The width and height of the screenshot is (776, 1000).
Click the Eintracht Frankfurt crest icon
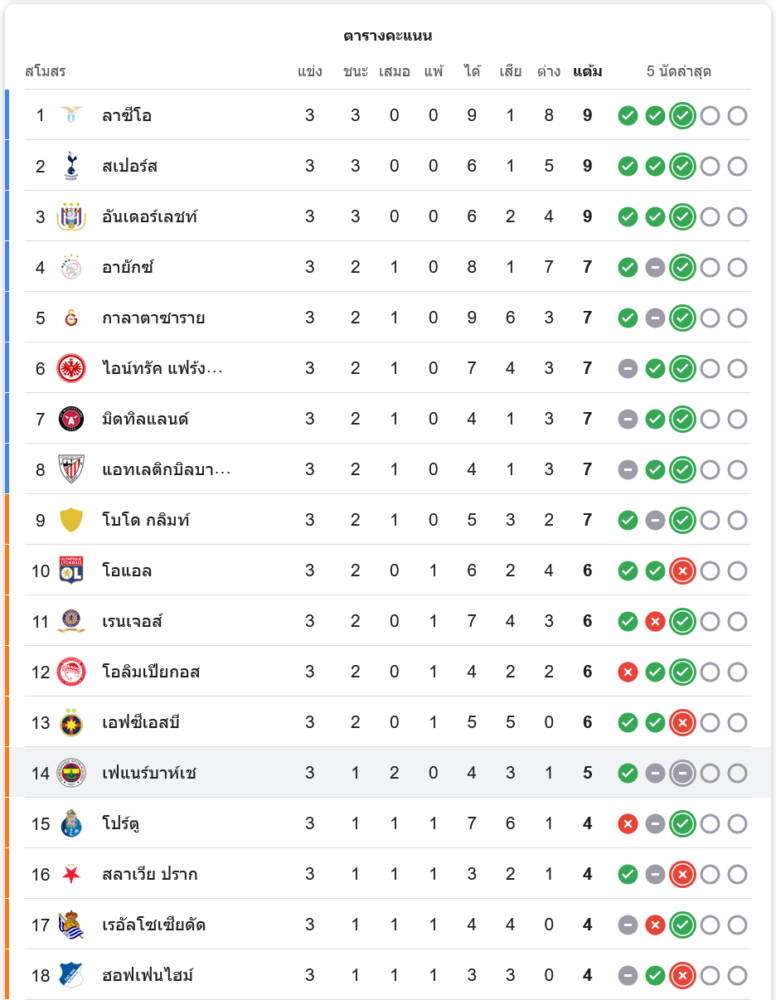click(x=71, y=368)
